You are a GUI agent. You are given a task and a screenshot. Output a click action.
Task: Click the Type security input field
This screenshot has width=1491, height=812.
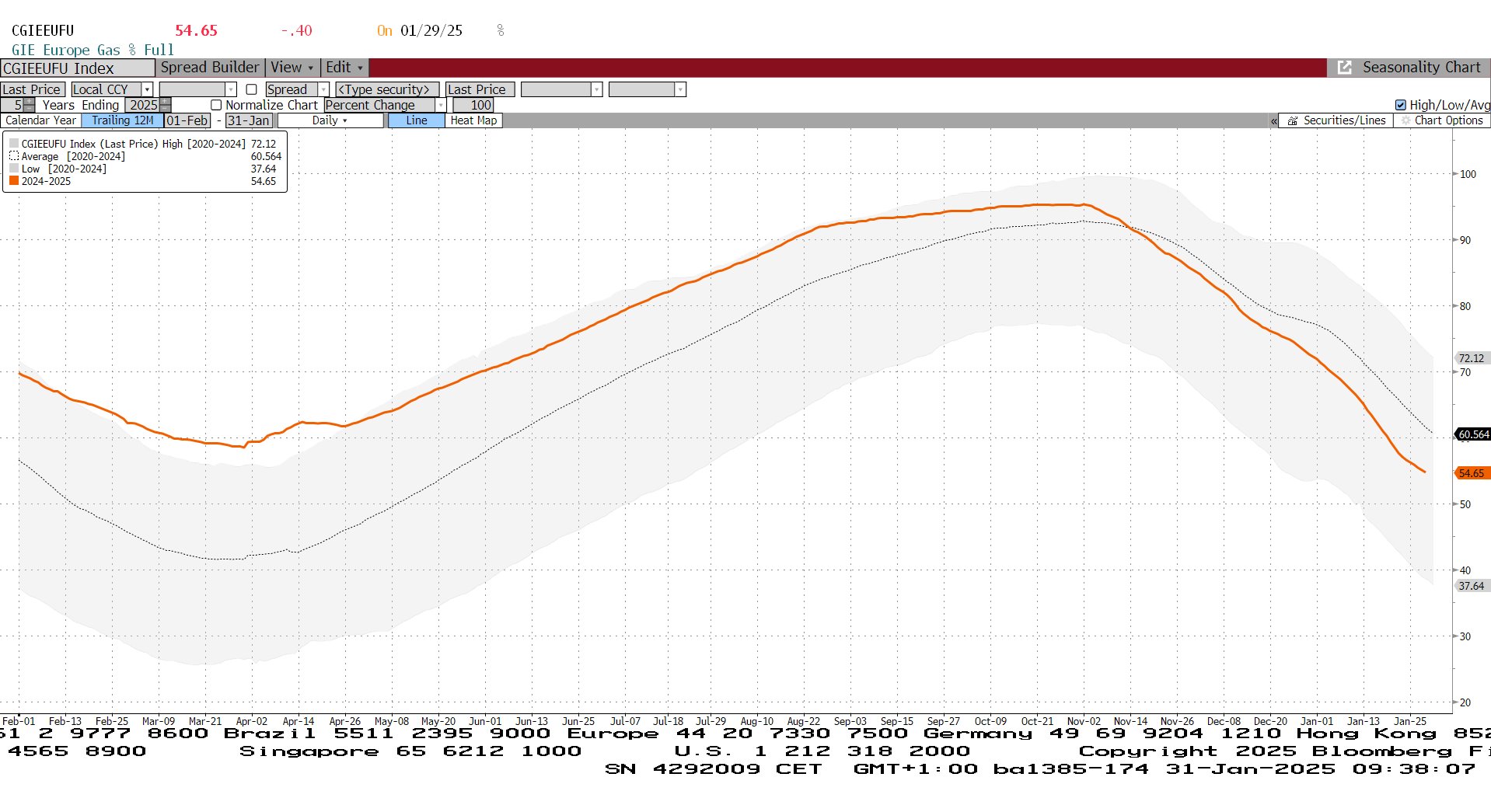[387, 89]
